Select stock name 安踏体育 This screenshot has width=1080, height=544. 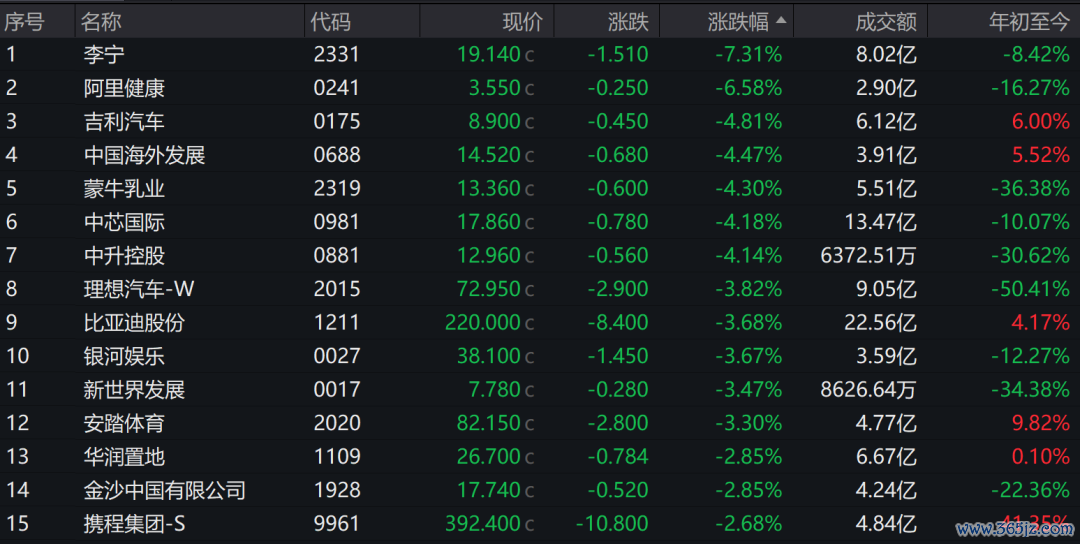[x=124, y=423]
